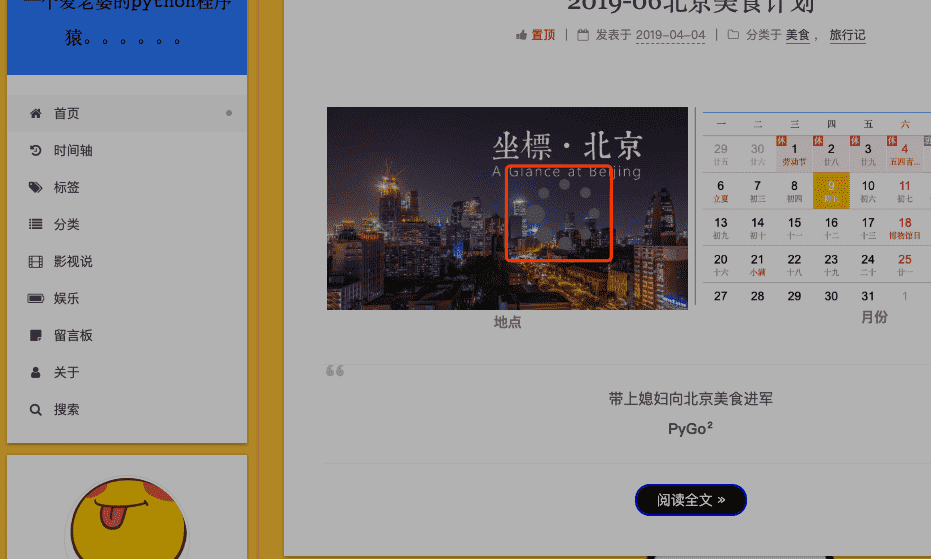
Task: Click the list icon next to 分类
Action: 36,225
